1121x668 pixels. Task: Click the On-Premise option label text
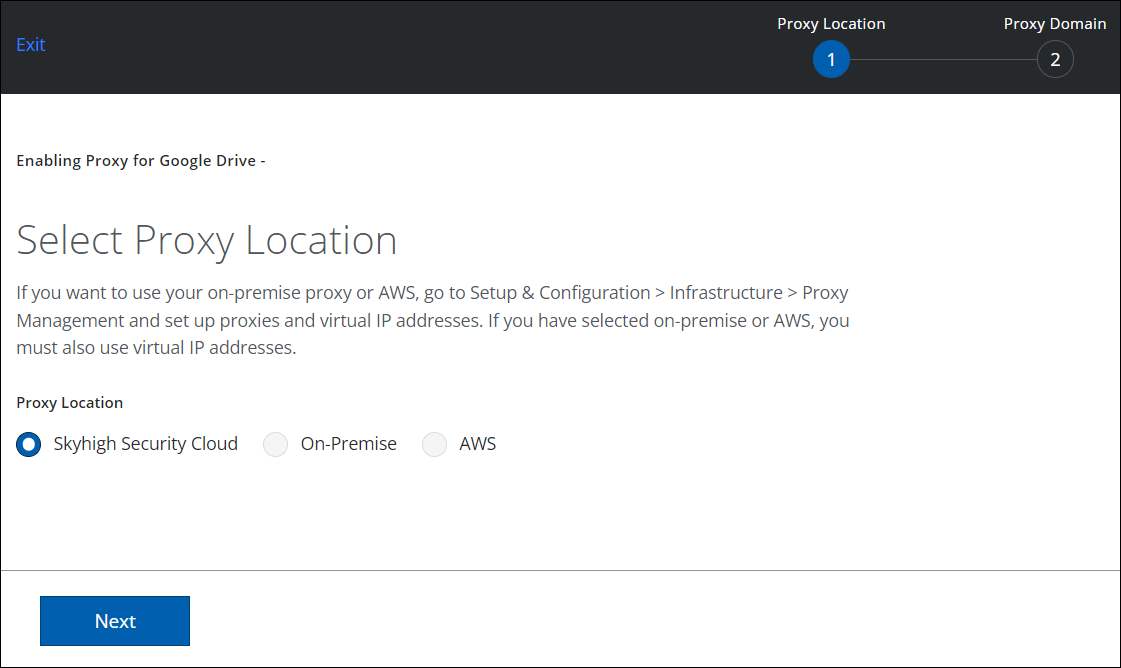click(x=348, y=444)
